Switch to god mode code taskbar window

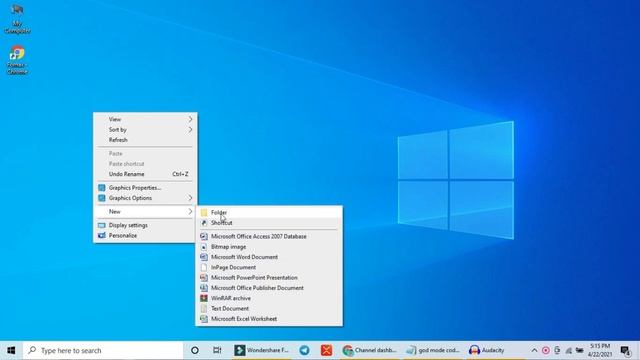(433, 350)
